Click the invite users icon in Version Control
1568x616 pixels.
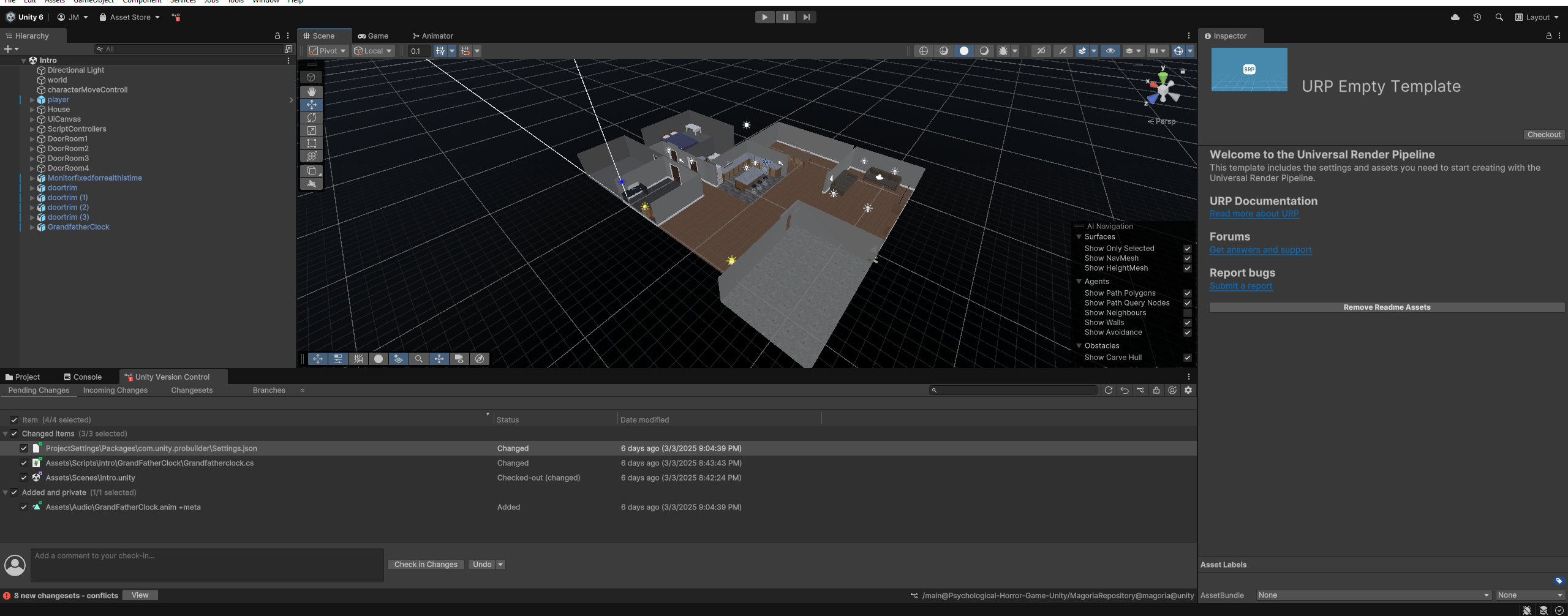click(1172, 390)
